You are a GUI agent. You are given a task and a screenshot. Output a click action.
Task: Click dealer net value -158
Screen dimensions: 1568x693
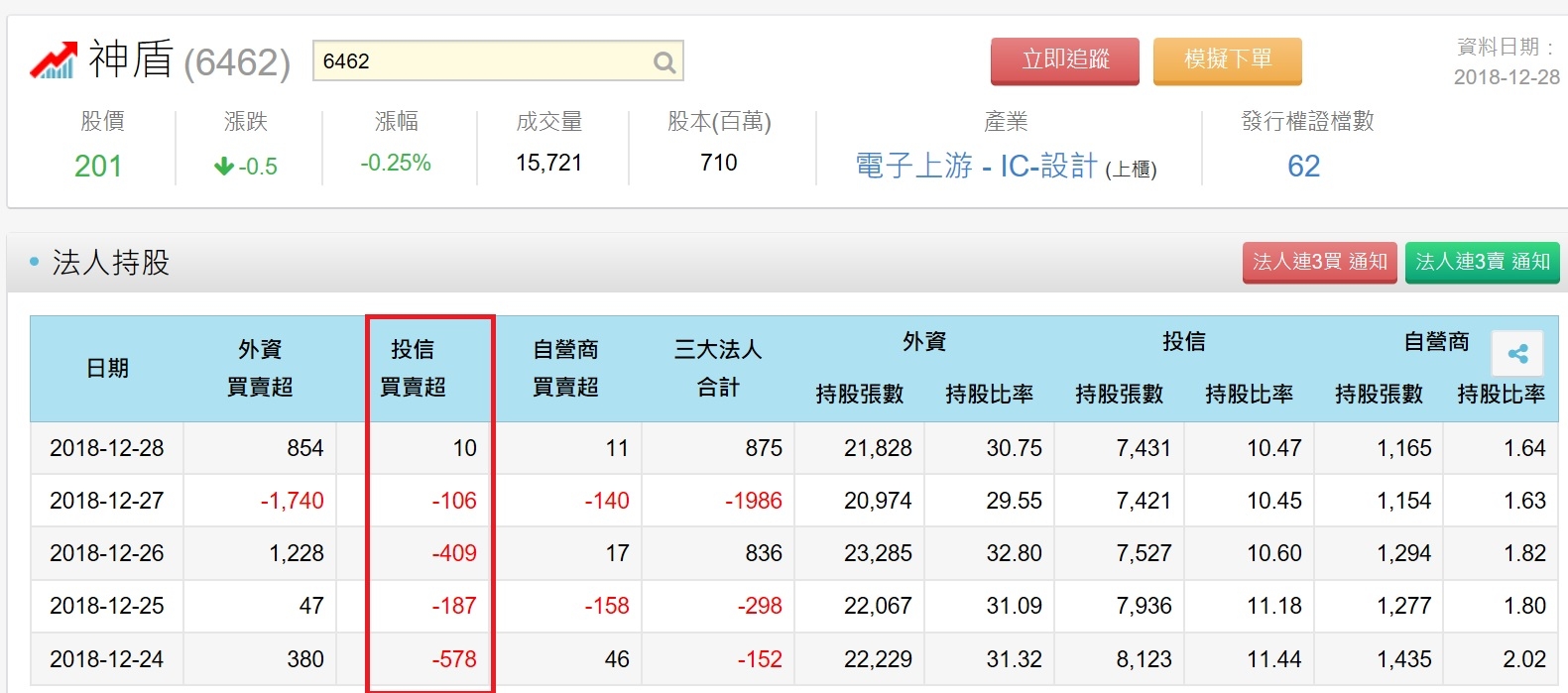[607, 606]
